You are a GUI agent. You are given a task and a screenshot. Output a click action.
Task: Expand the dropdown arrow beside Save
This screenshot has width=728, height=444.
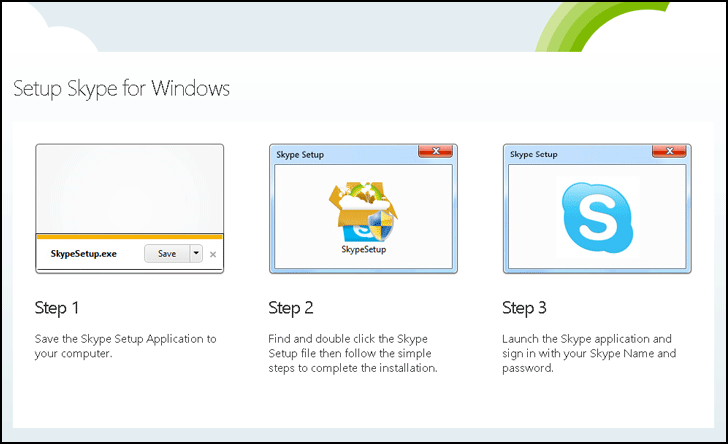[196, 254]
